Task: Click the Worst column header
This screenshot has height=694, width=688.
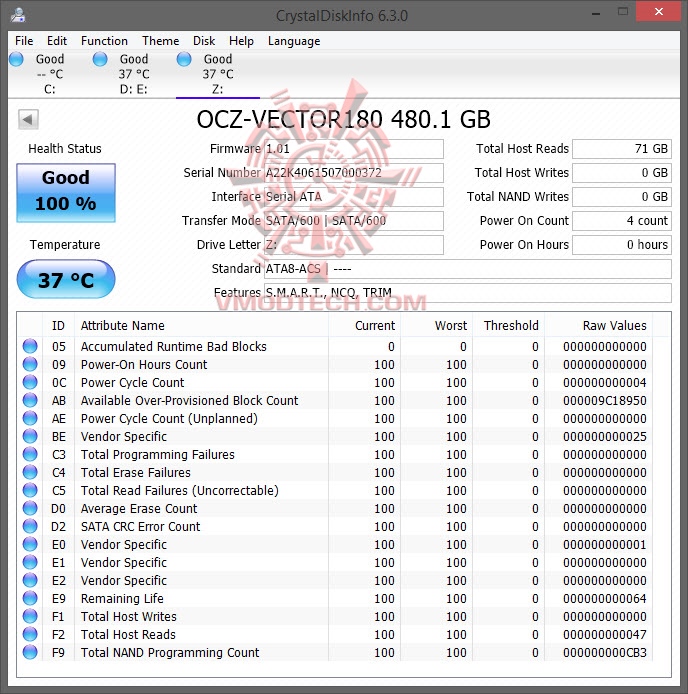Action: pyautogui.click(x=437, y=325)
